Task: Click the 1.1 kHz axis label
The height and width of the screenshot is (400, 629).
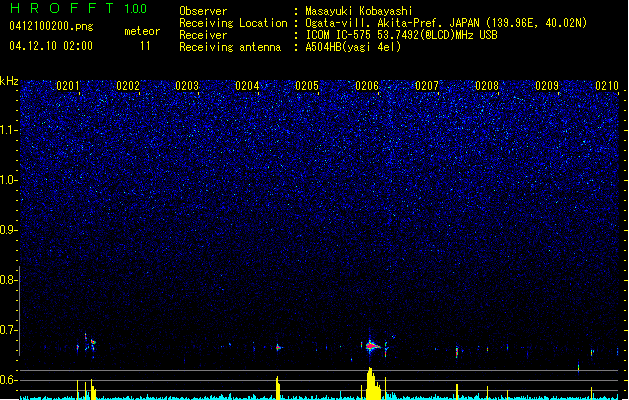Action: 8,130
